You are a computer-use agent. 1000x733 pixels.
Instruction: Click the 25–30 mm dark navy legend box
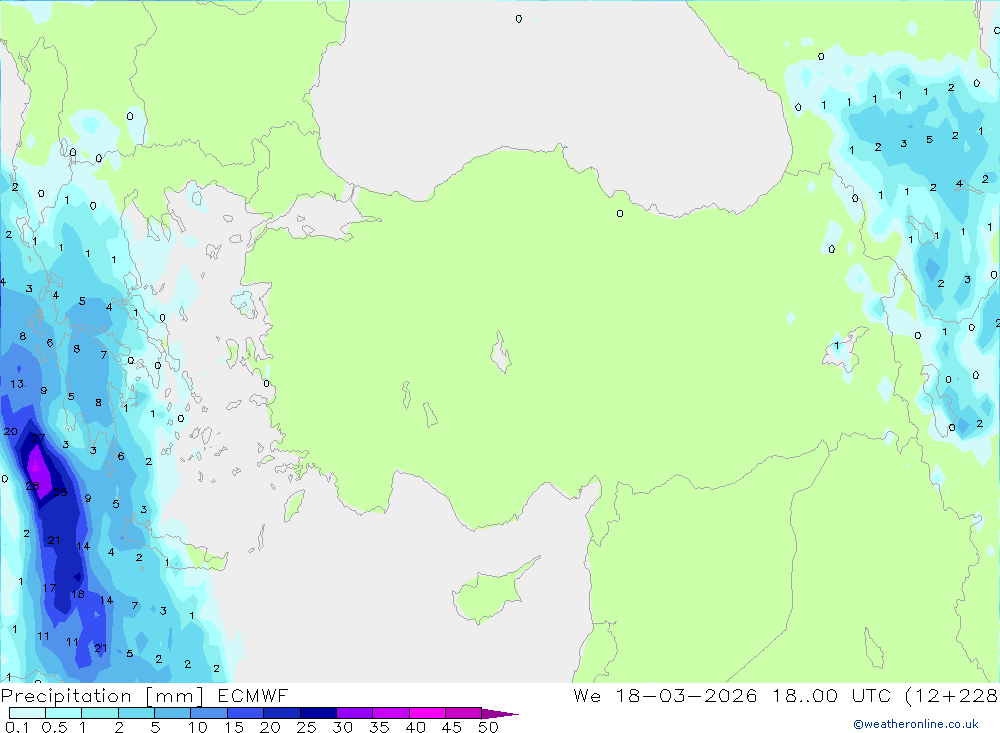(x=318, y=713)
